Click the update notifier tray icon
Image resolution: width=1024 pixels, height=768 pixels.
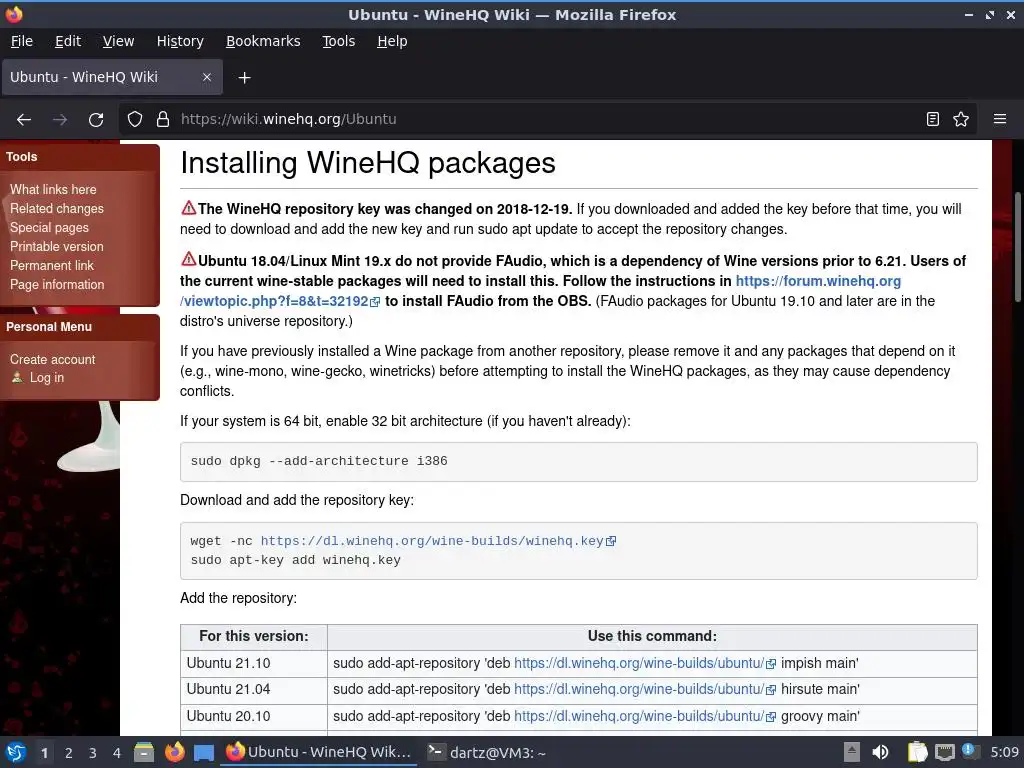coord(970,751)
